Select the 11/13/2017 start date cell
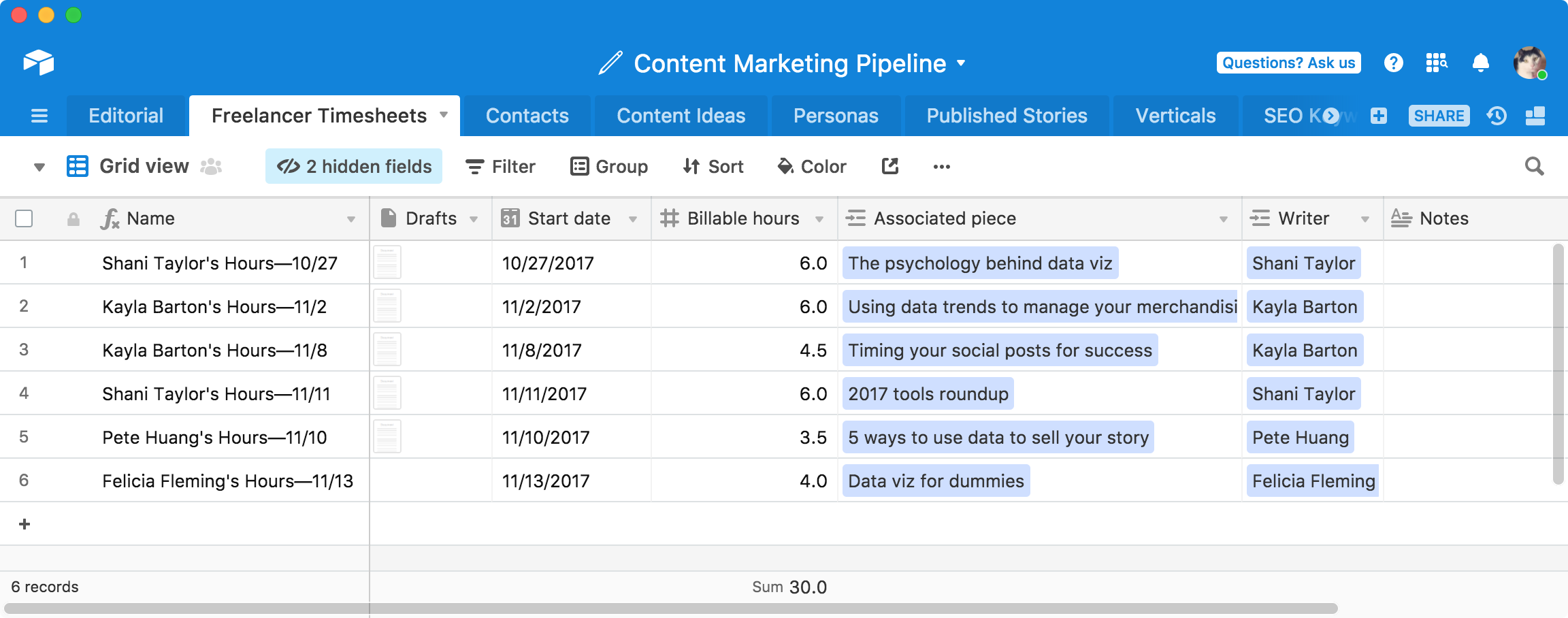The height and width of the screenshot is (618, 1568). [x=572, y=481]
